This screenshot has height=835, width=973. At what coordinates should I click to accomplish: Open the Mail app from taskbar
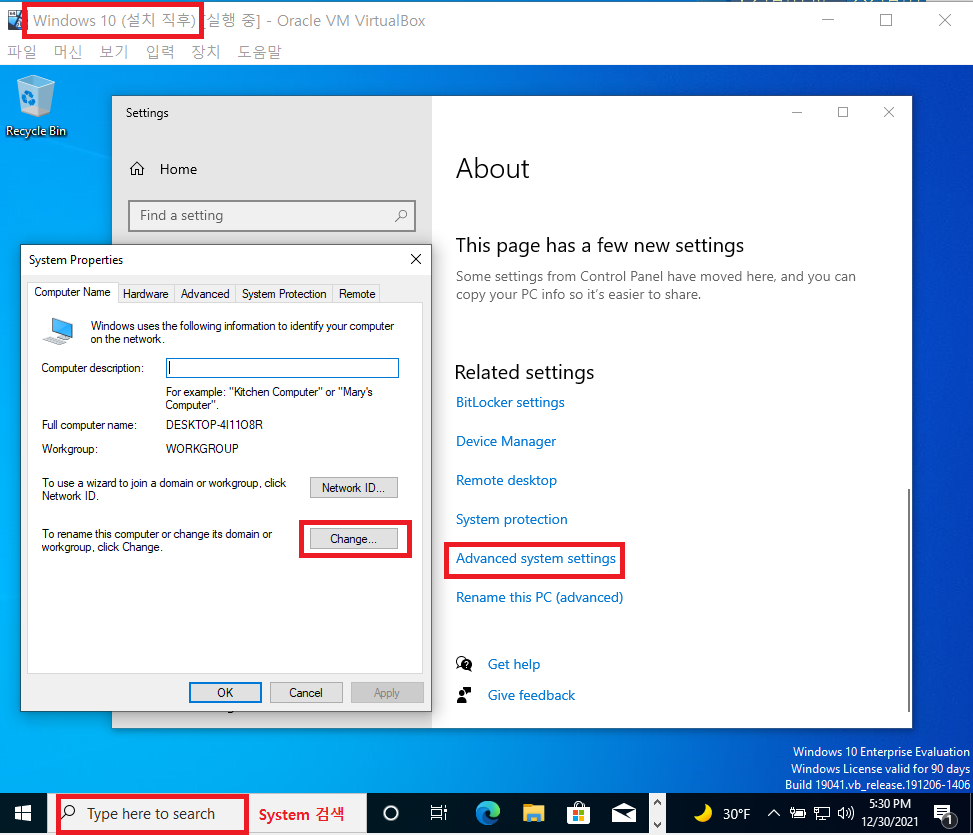624,813
